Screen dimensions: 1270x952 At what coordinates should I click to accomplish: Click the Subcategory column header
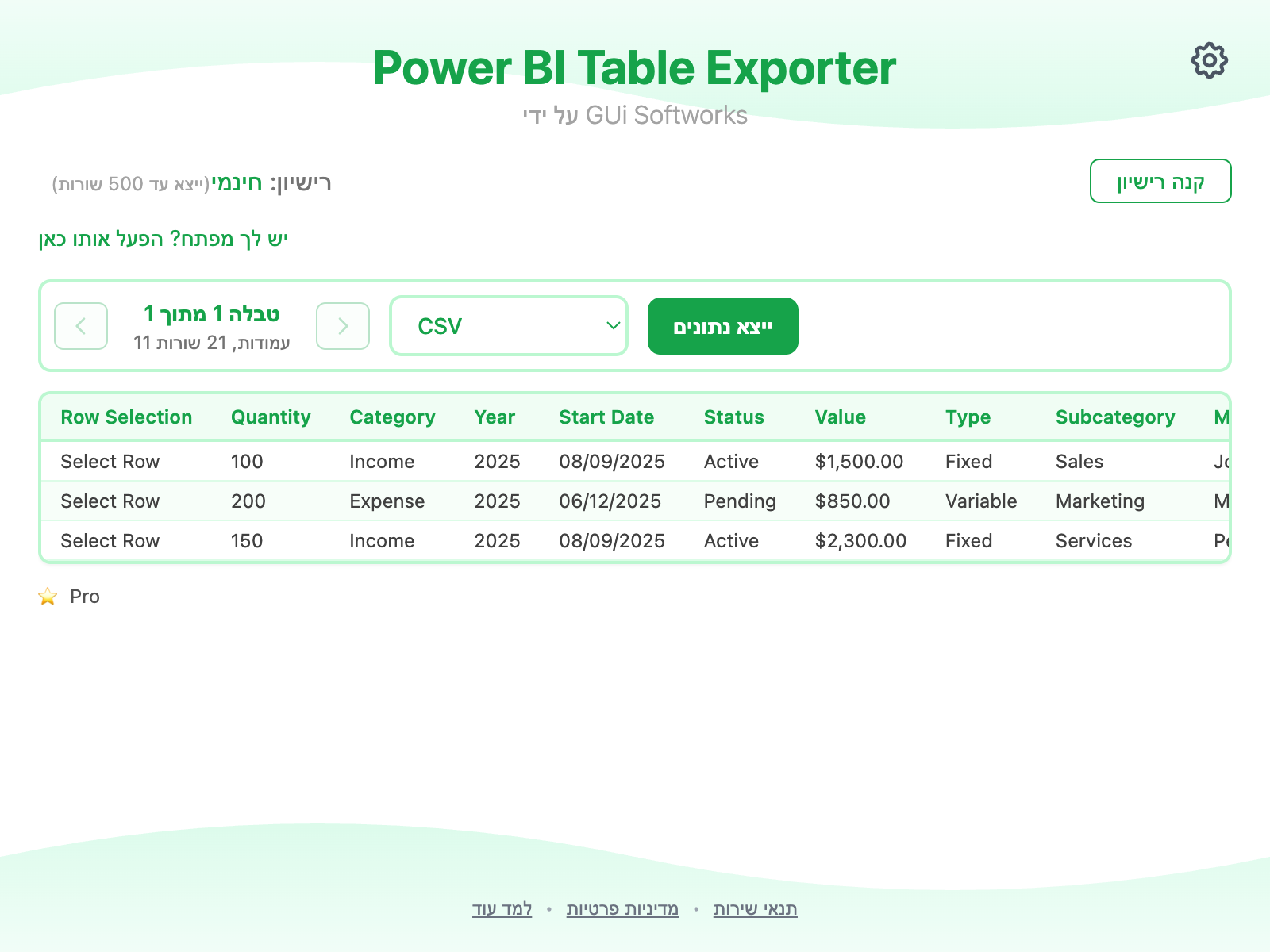click(x=1114, y=417)
